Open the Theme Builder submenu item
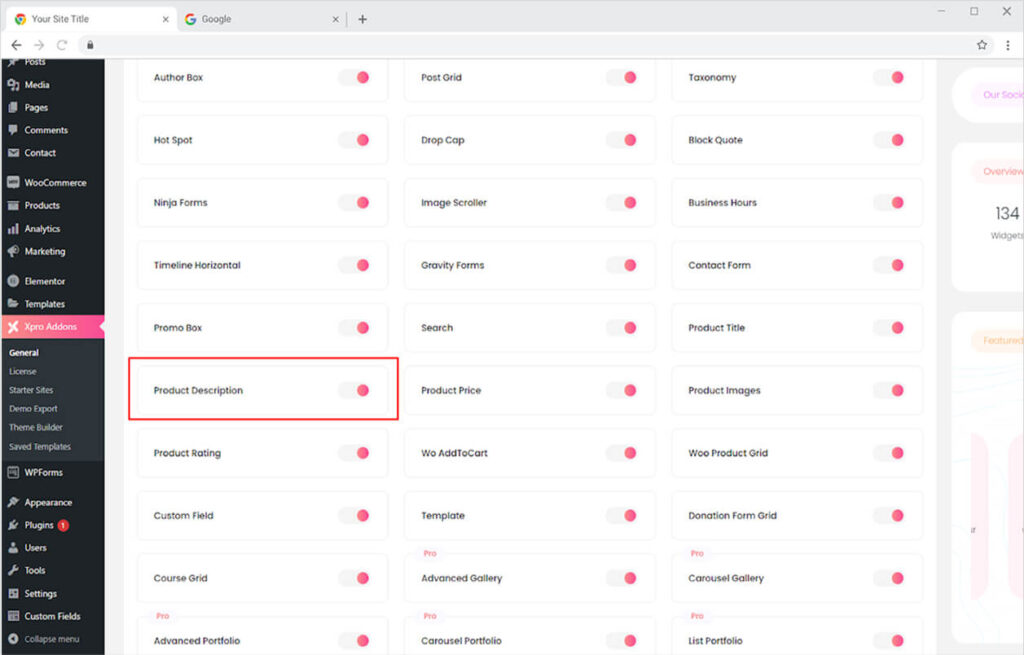 click(36, 428)
